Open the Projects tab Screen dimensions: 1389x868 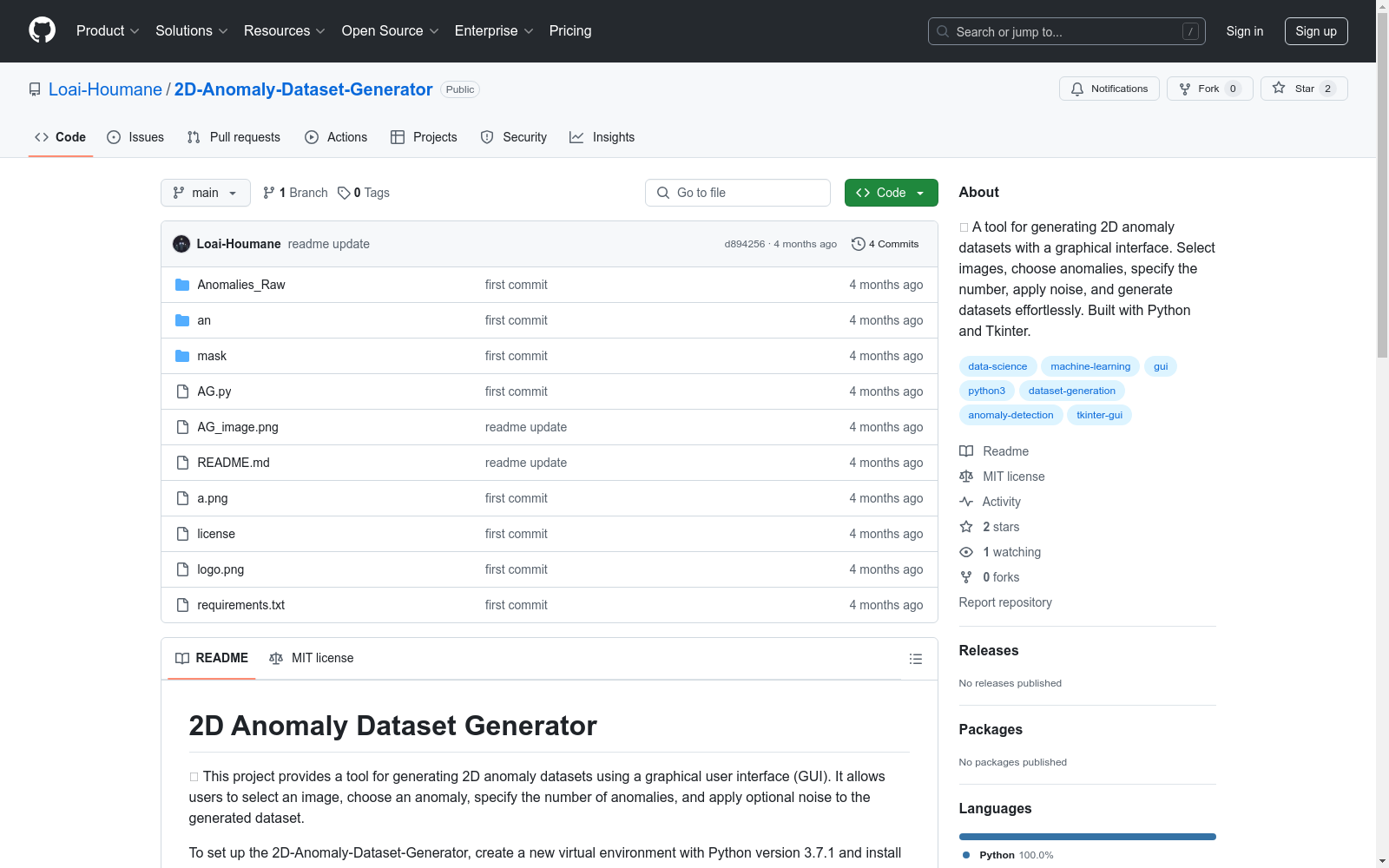pos(424,137)
